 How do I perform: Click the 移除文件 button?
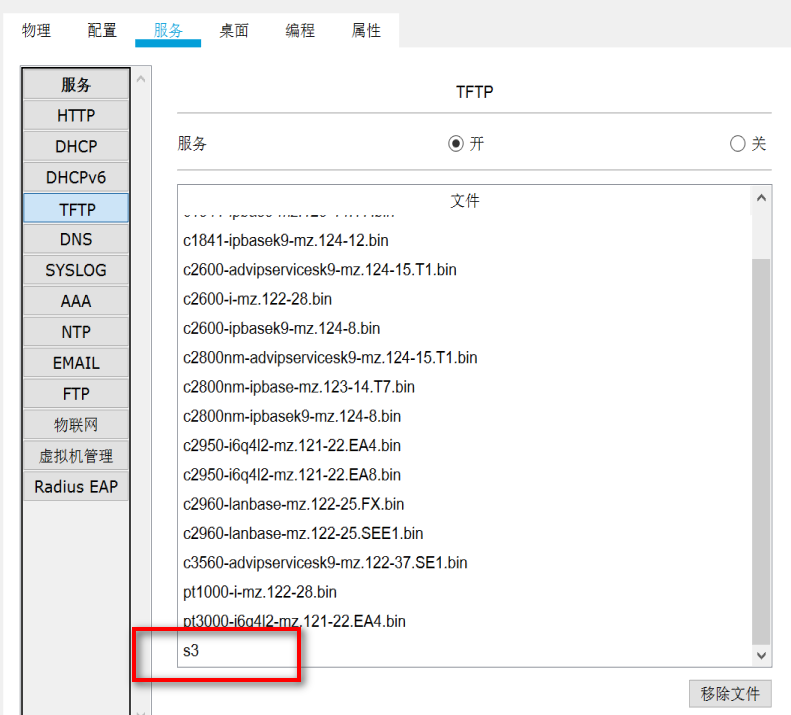(730, 694)
